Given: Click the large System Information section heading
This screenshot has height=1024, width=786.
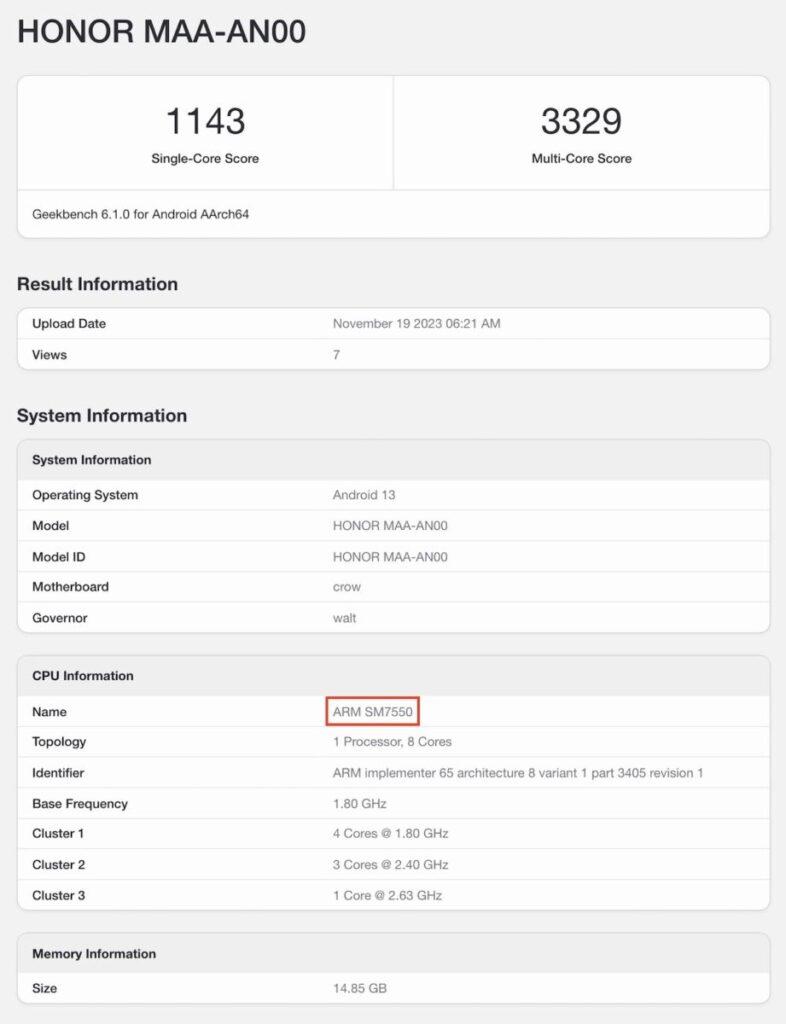Looking at the screenshot, I should click(x=102, y=416).
